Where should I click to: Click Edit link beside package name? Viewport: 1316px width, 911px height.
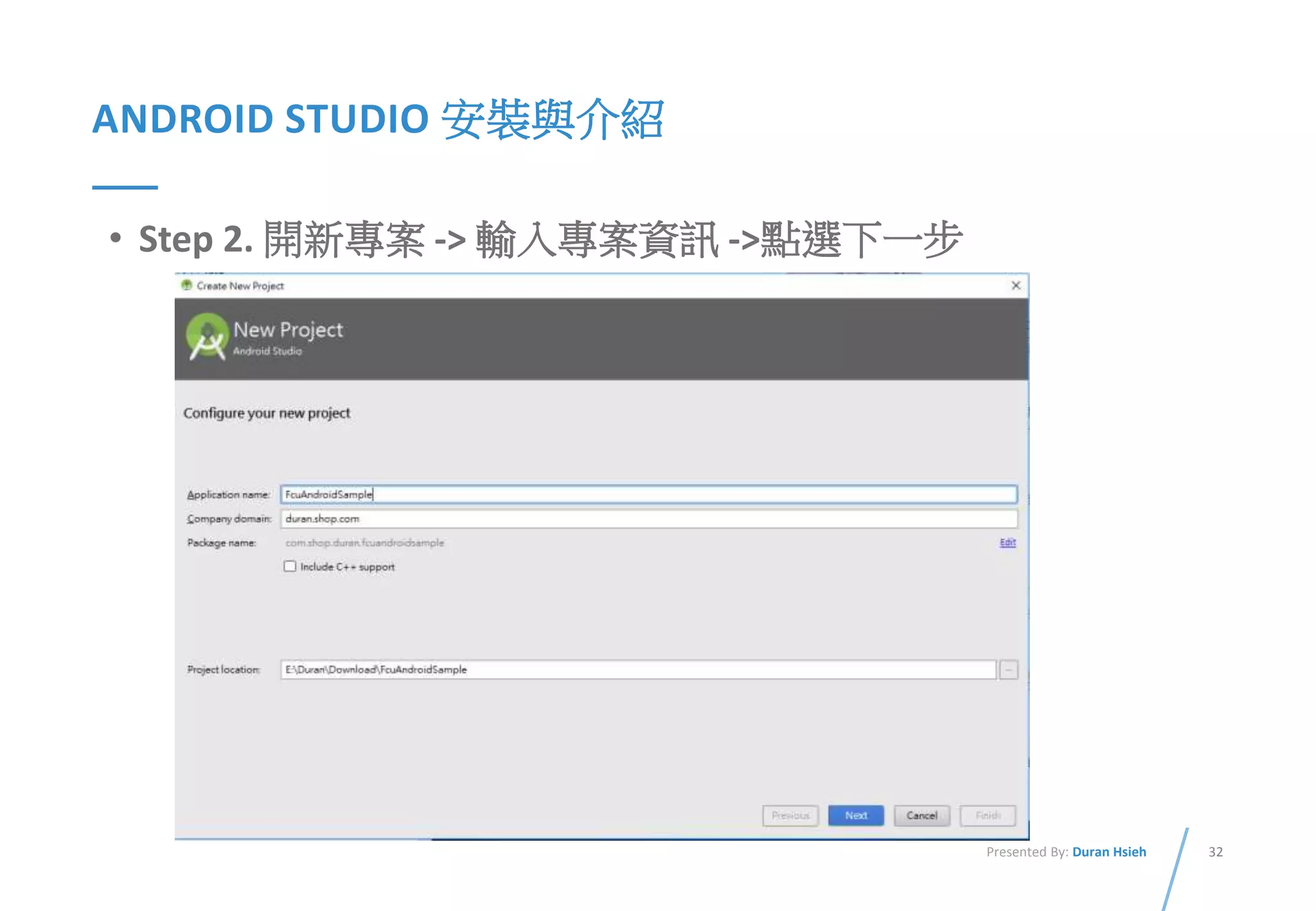[x=1008, y=542]
